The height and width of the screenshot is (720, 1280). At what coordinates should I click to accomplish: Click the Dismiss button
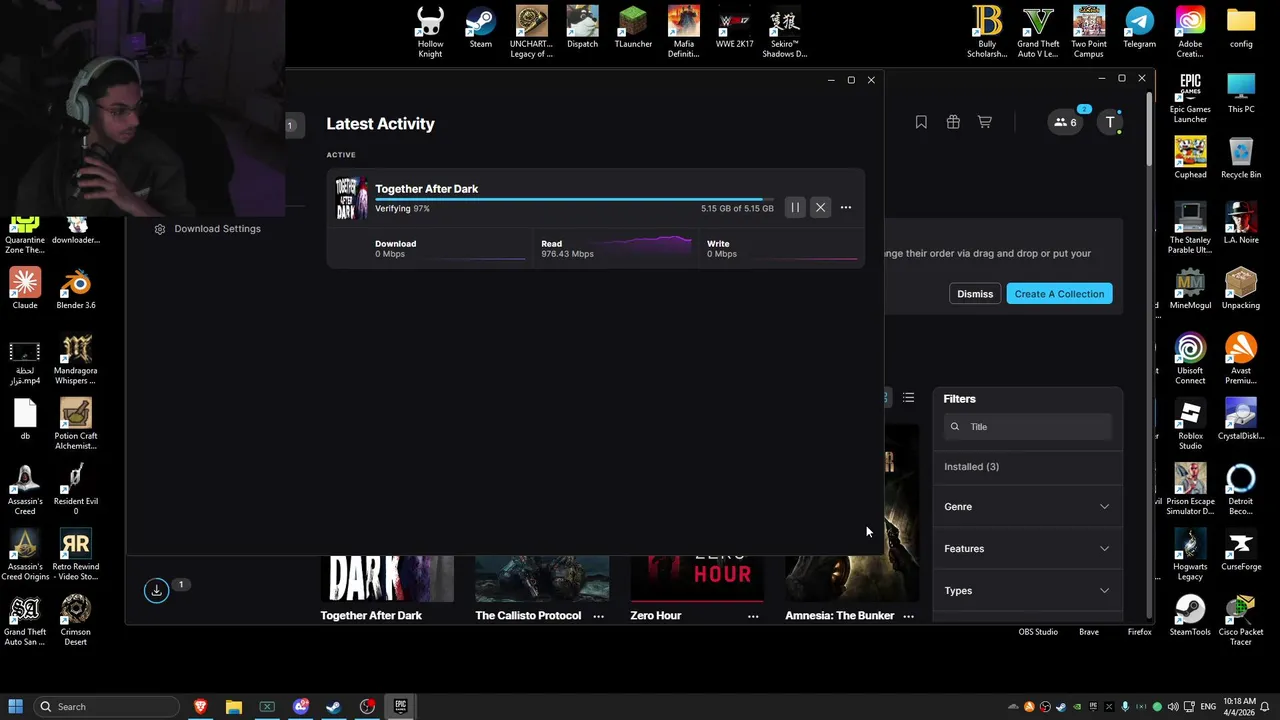[x=975, y=294]
